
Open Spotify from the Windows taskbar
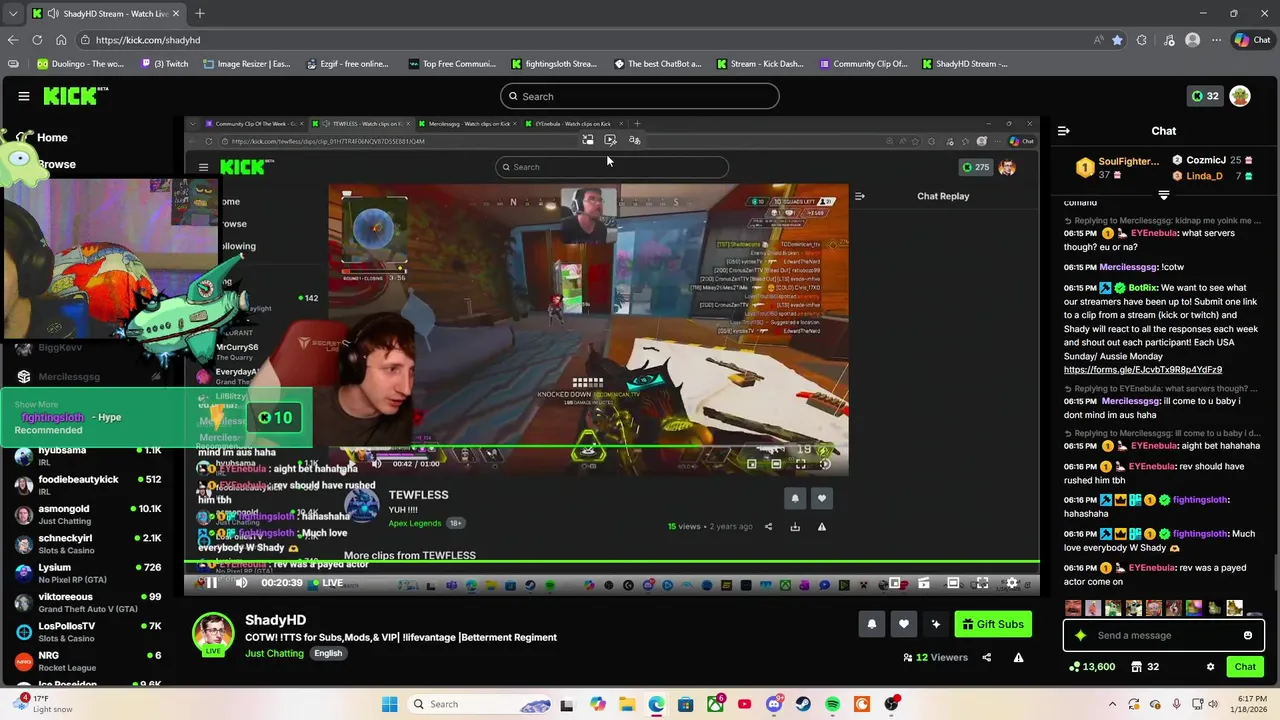click(x=833, y=704)
